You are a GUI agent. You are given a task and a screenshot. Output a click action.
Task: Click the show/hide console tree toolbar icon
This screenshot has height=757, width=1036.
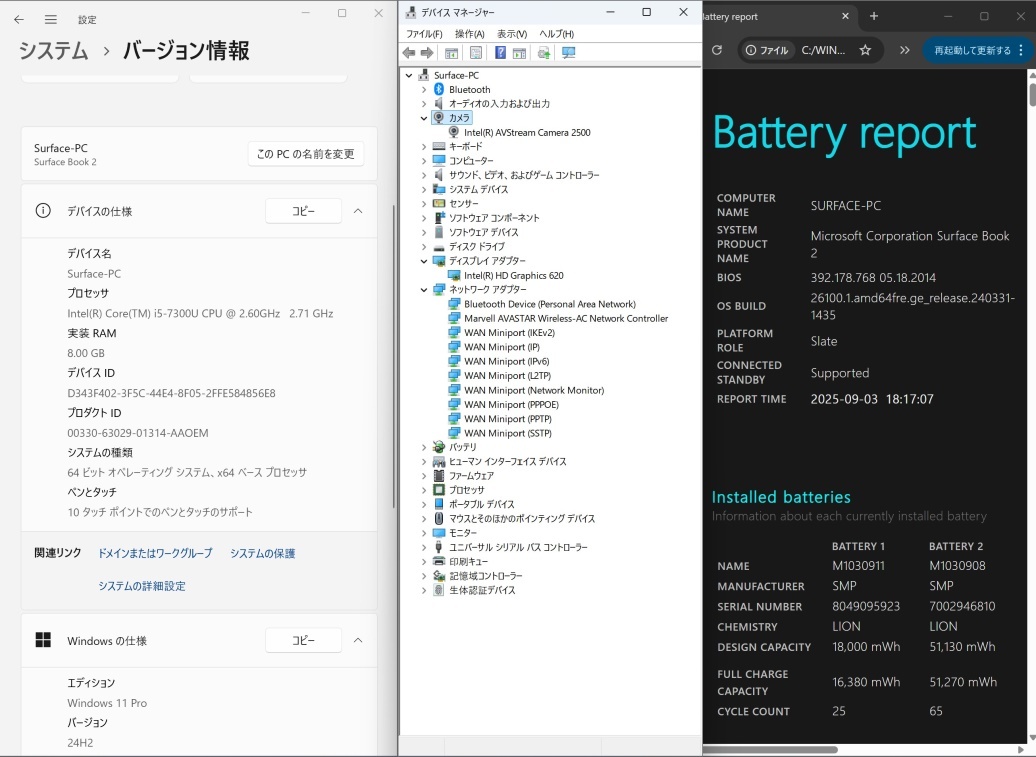point(451,53)
